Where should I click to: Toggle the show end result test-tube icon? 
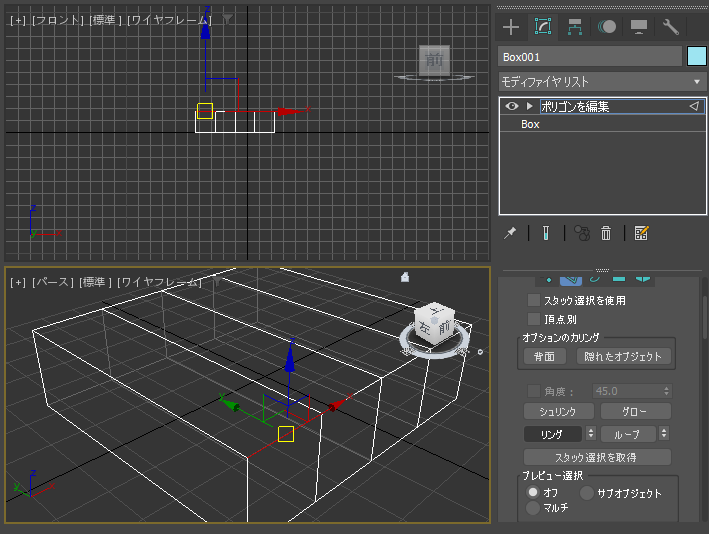click(x=546, y=233)
